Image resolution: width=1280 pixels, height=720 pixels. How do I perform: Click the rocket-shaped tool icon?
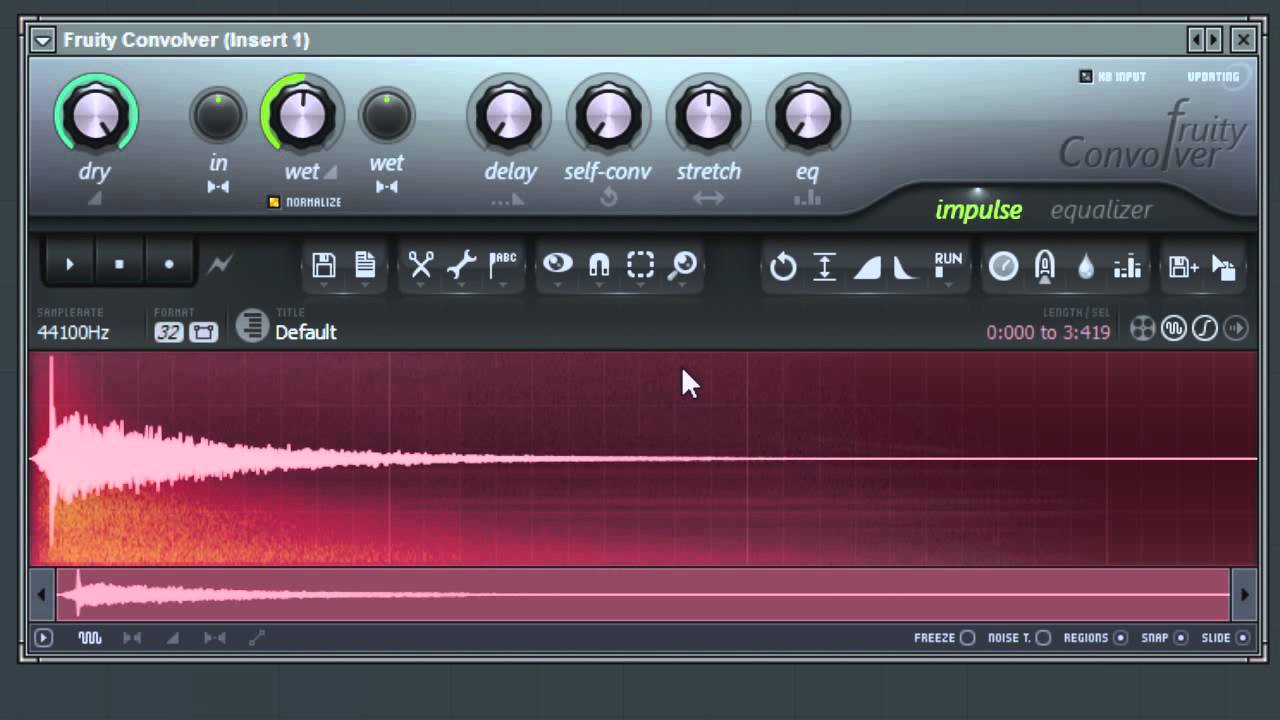point(1045,266)
